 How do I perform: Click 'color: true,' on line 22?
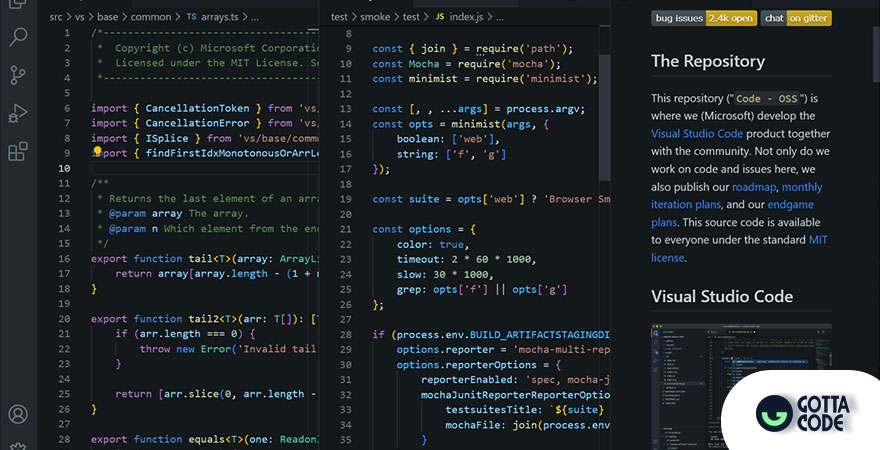pyautogui.click(x=433, y=245)
